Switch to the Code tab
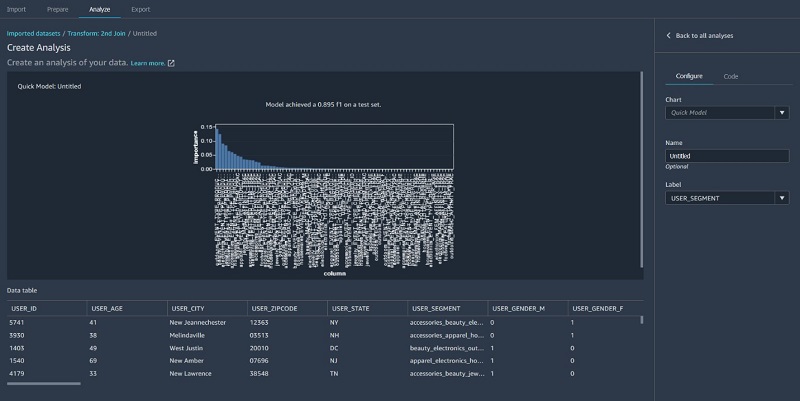Image resolution: width=800 pixels, height=401 pixels. point(731,77)
